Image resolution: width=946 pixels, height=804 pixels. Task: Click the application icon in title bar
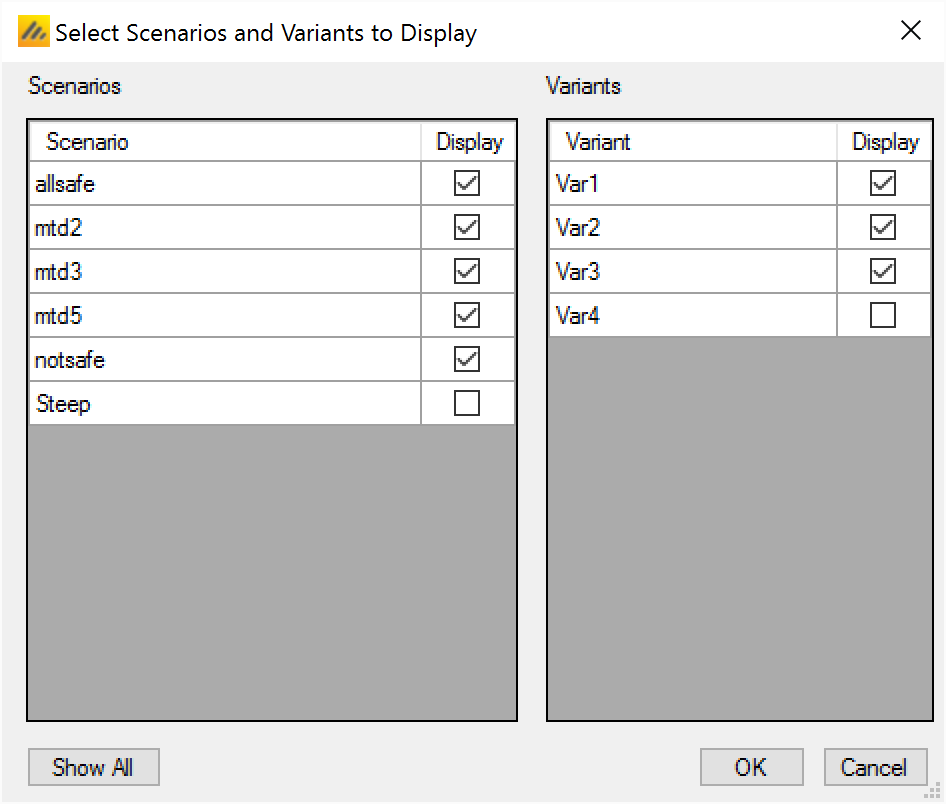(x=33, y=32)
